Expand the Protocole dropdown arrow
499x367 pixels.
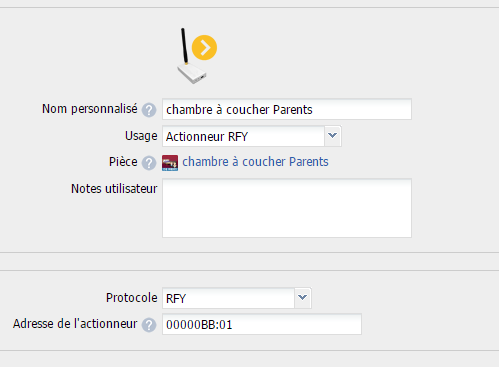pyautogui.click(x=303, y=298)
